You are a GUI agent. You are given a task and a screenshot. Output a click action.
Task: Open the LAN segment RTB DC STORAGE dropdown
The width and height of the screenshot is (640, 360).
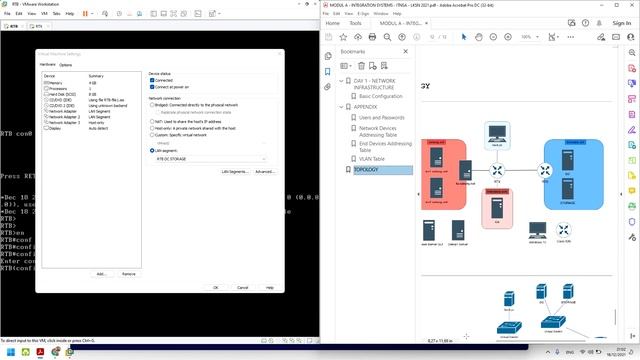pyautogui.click(x=211, y=159)
